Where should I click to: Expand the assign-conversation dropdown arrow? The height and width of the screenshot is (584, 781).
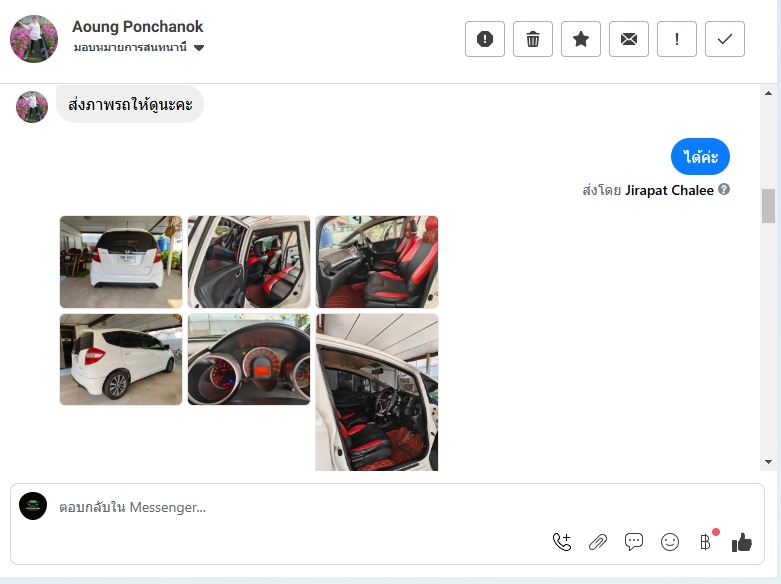[x=199, y=48]
